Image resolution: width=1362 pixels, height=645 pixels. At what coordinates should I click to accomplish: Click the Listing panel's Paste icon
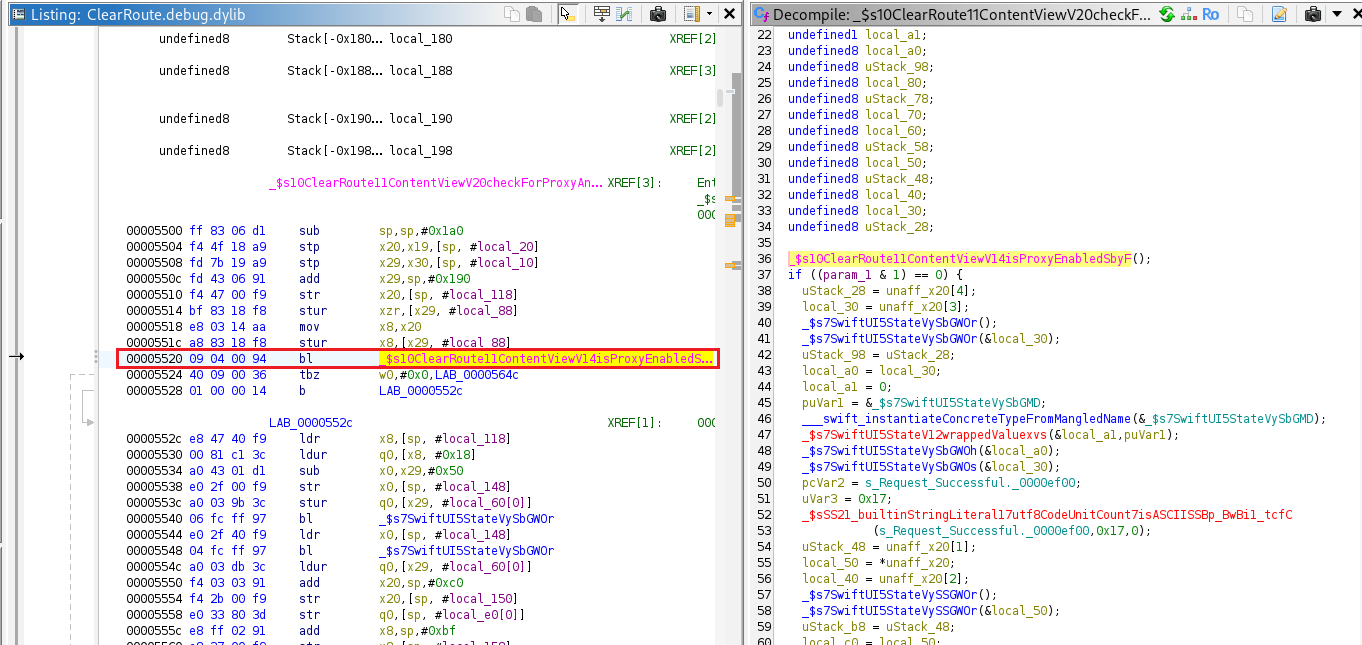[x=534, y=14]
